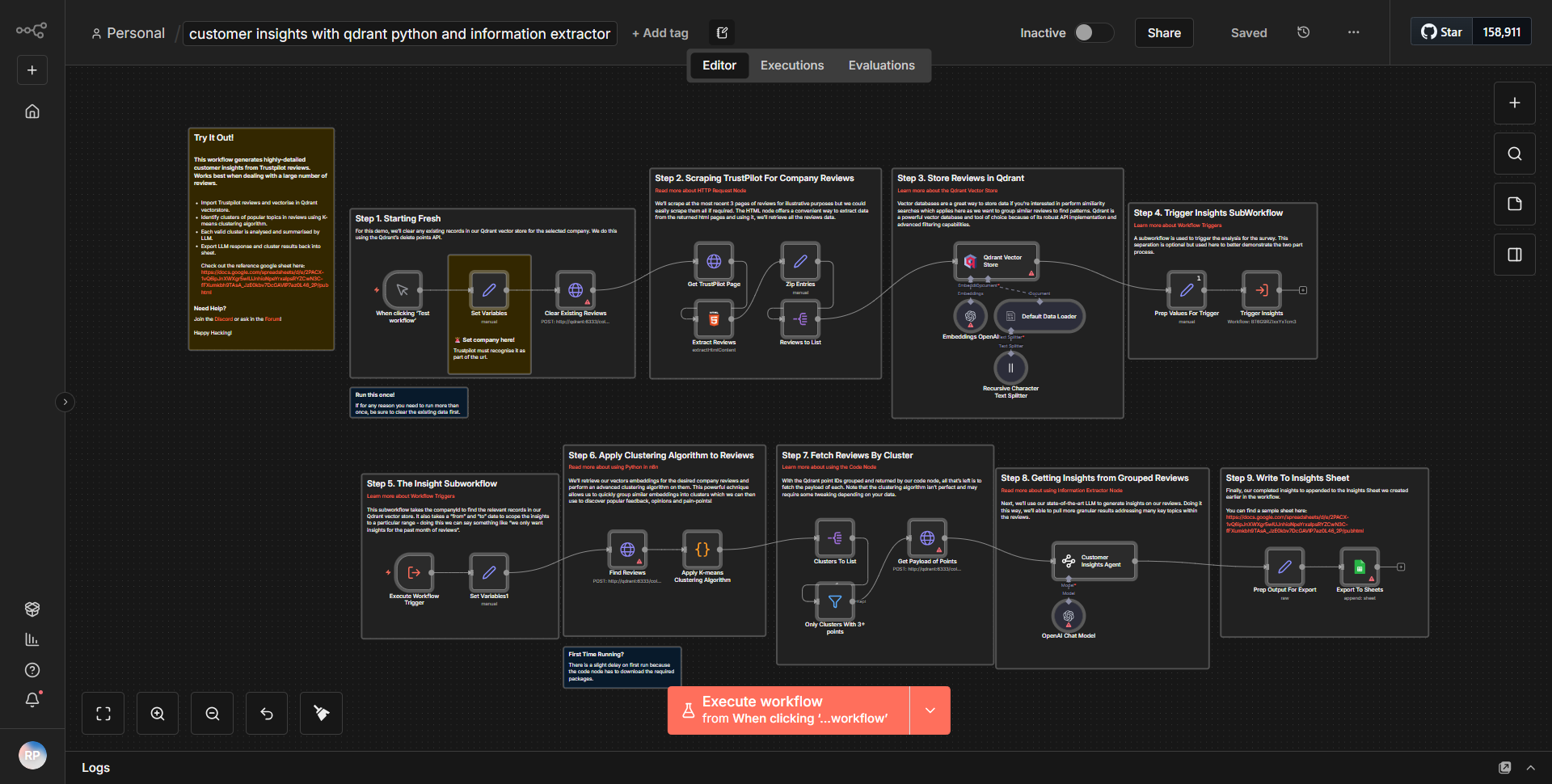The height and width of the screenshot is (784, 1552).
Task: Open the Help question mark icon
Action: click(32, 670)
